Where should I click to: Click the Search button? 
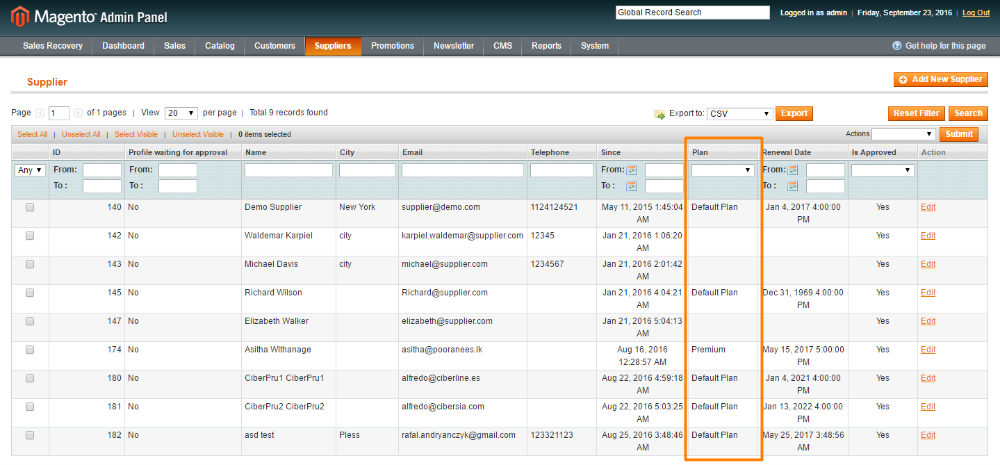[x=968, y=114]
